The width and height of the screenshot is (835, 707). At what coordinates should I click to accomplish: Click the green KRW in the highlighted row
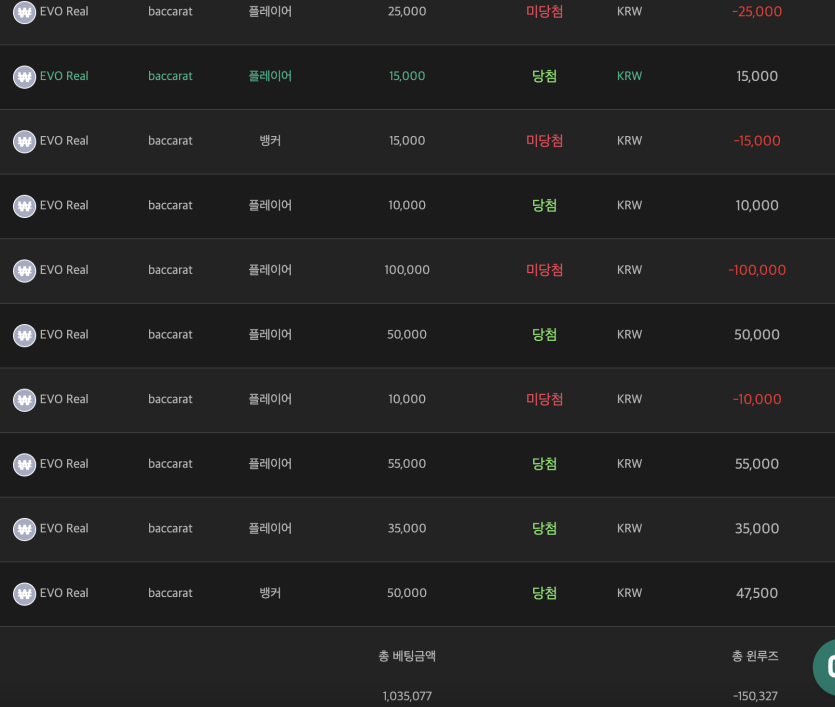[x=629, y=76]
